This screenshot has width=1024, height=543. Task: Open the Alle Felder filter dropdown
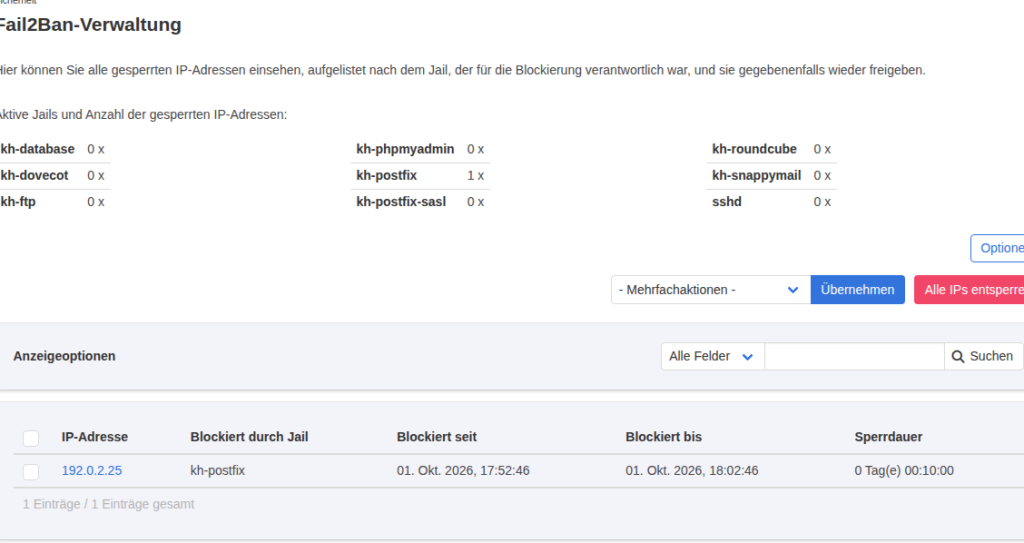(x=712, y=356)
